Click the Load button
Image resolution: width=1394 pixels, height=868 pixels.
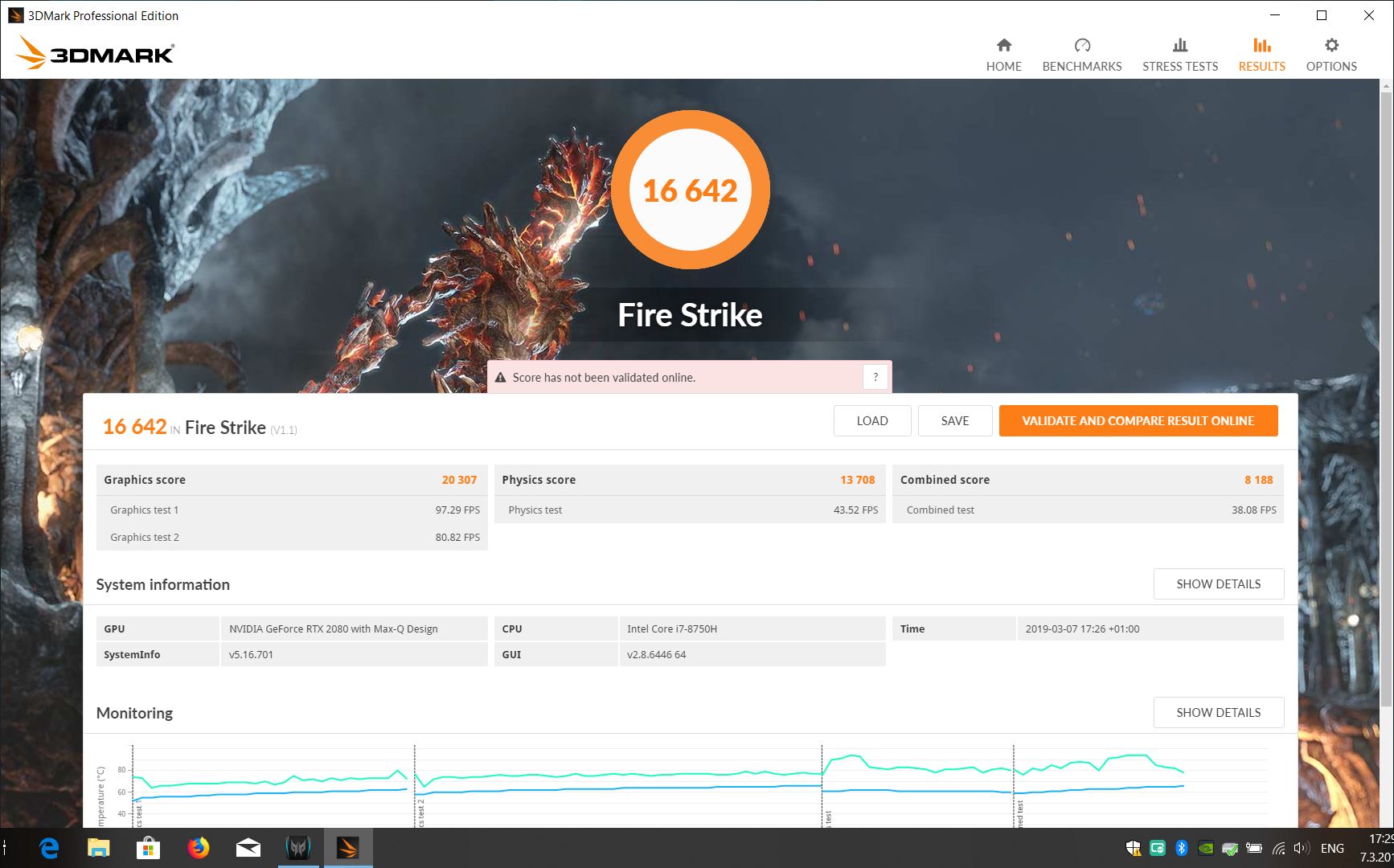[x=871, y=420]
